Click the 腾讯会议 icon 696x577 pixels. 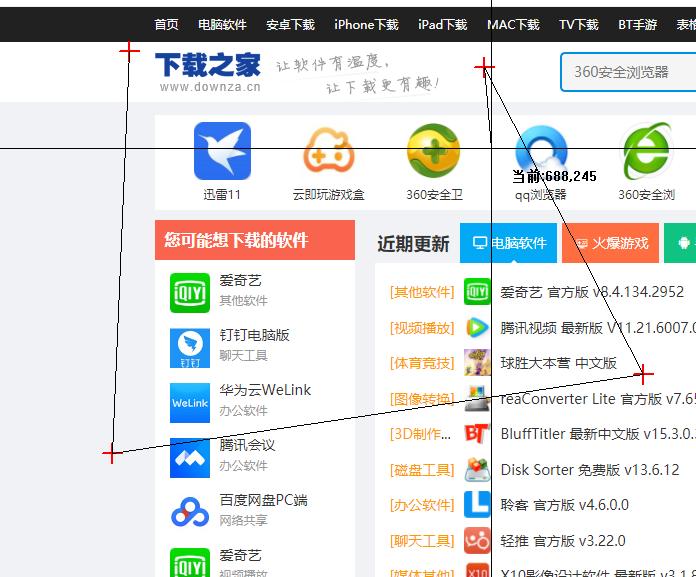coord(190,458)
